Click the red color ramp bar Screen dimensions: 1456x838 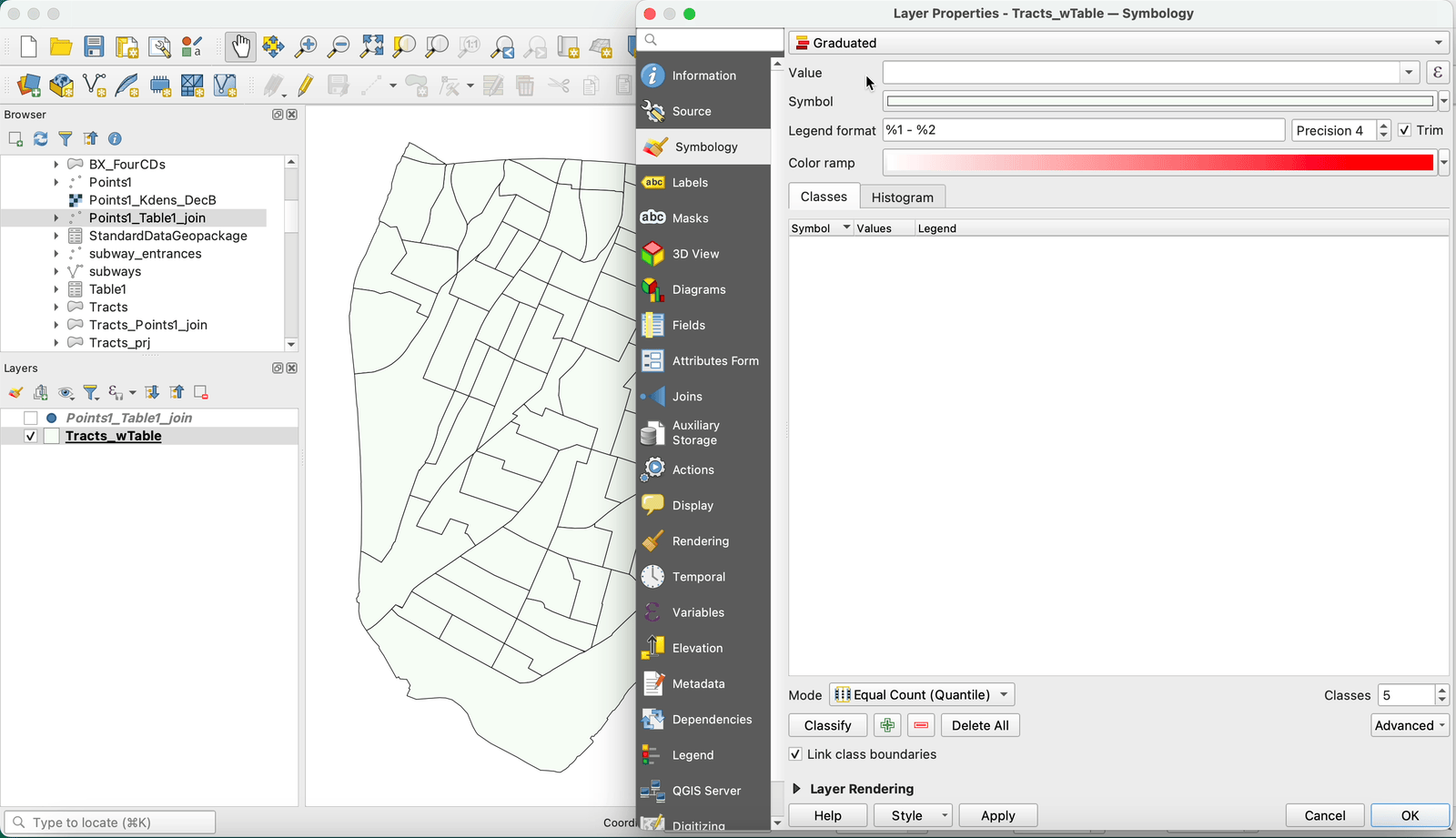1158,163
